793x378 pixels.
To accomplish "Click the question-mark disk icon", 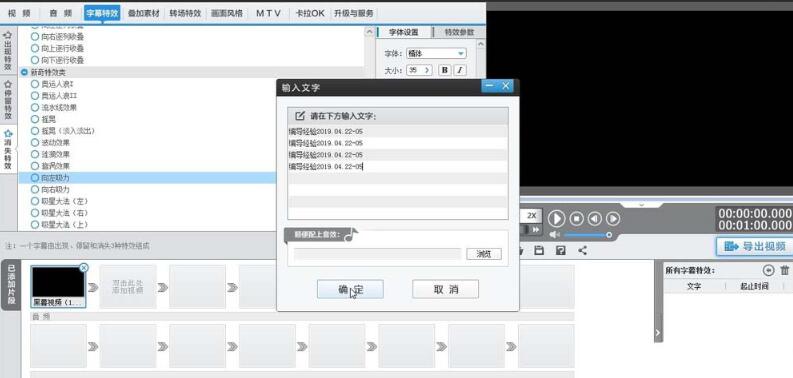I will 560,250.
